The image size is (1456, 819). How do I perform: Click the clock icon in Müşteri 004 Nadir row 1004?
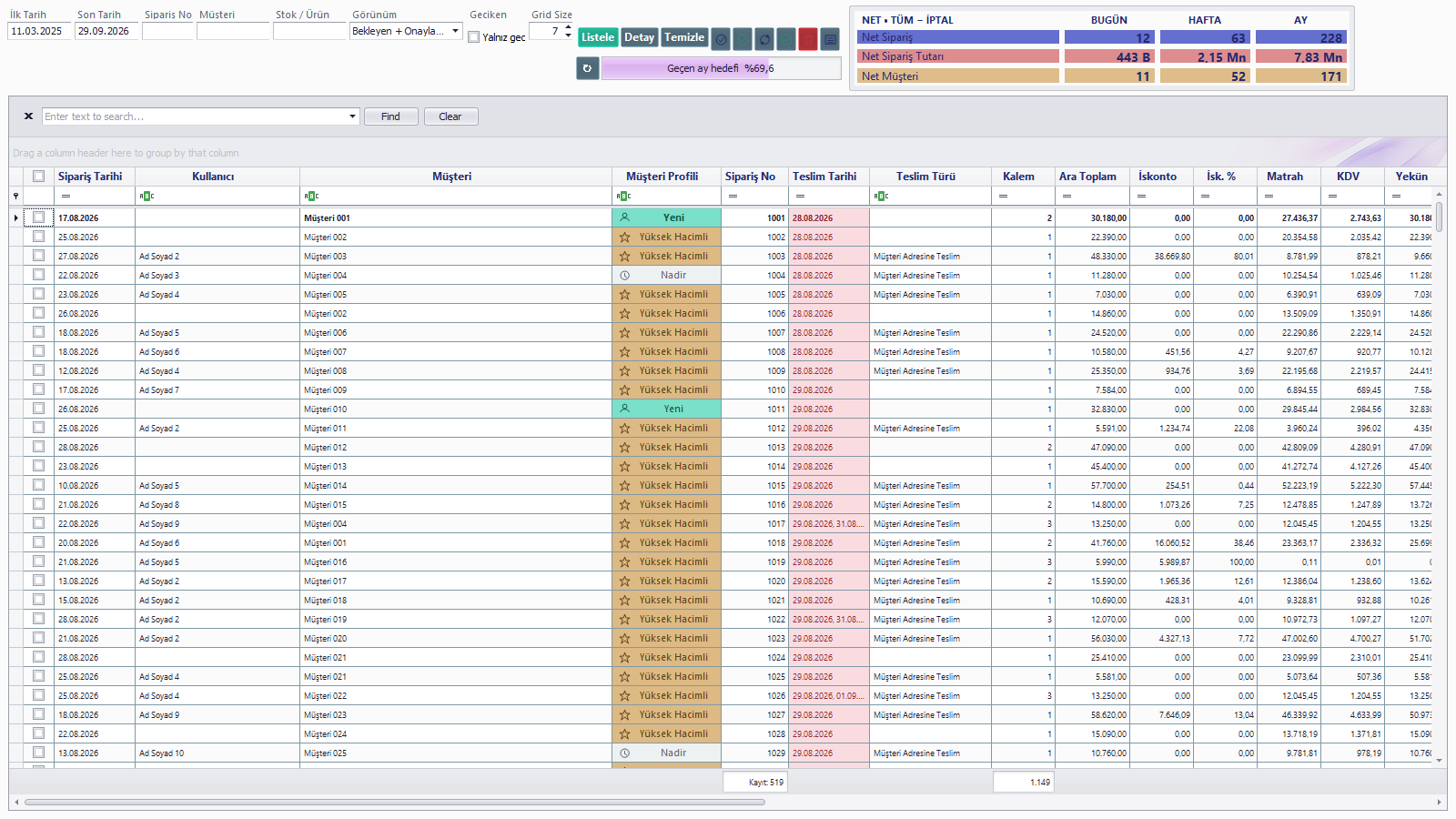[x=624, y=275]
